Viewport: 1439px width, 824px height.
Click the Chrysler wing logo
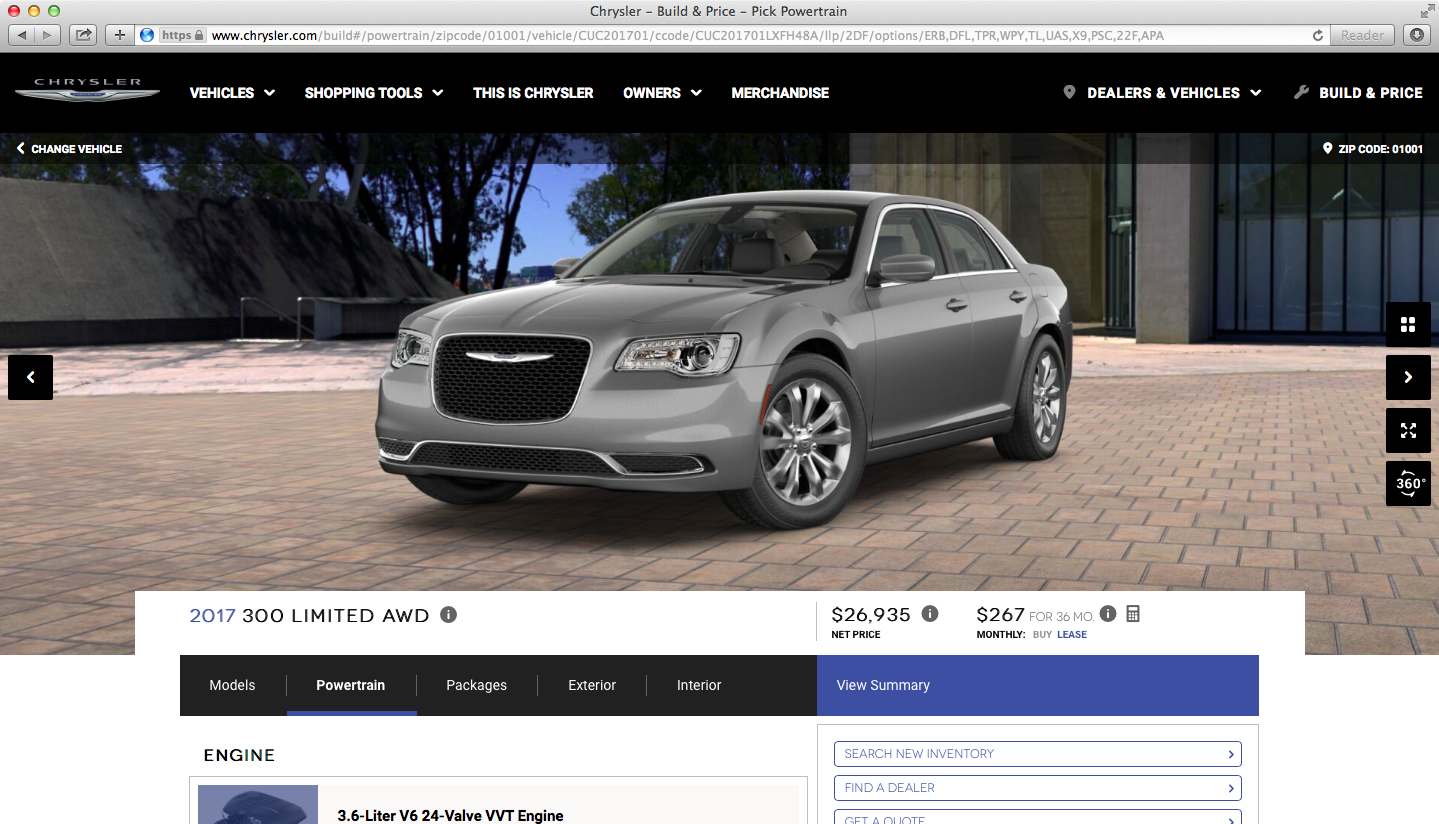(x=87, y=90)
